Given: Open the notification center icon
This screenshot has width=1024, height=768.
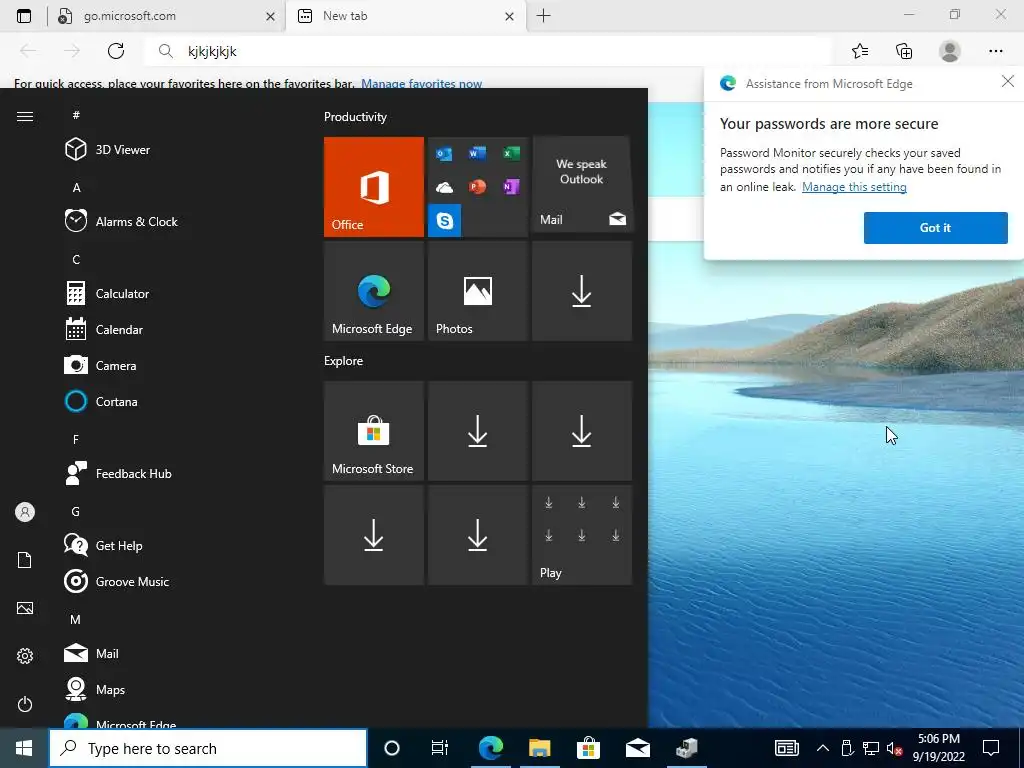Looking at the screenshot, I should coord(991,748).
